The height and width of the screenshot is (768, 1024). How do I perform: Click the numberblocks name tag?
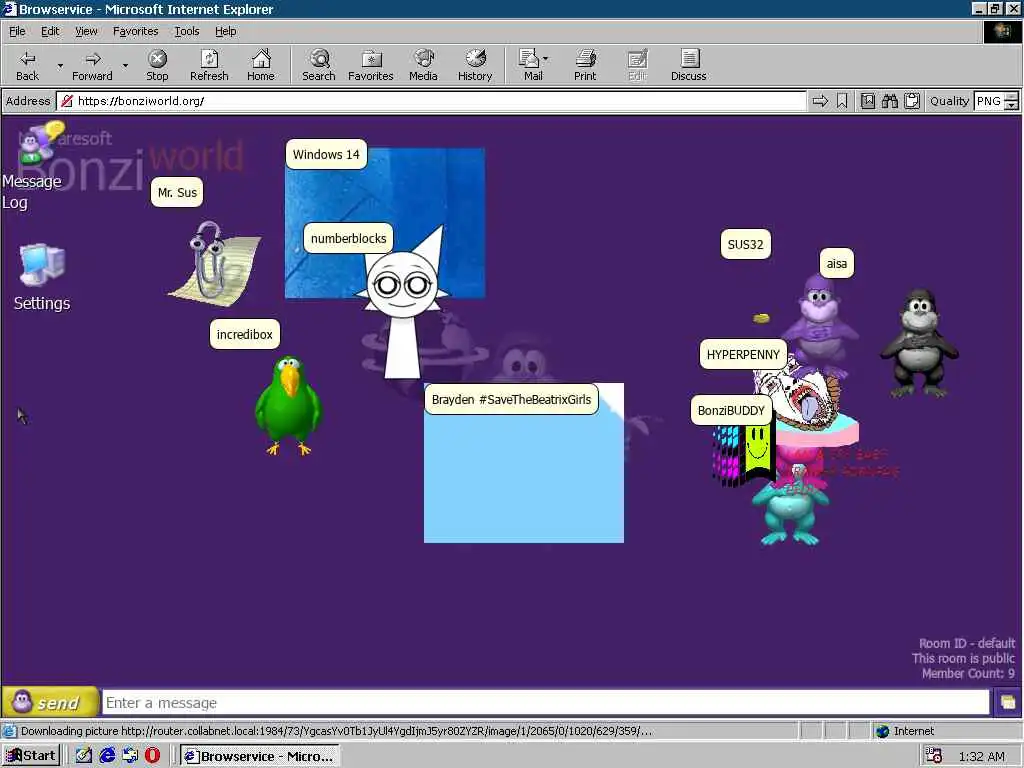coord(349,238)
